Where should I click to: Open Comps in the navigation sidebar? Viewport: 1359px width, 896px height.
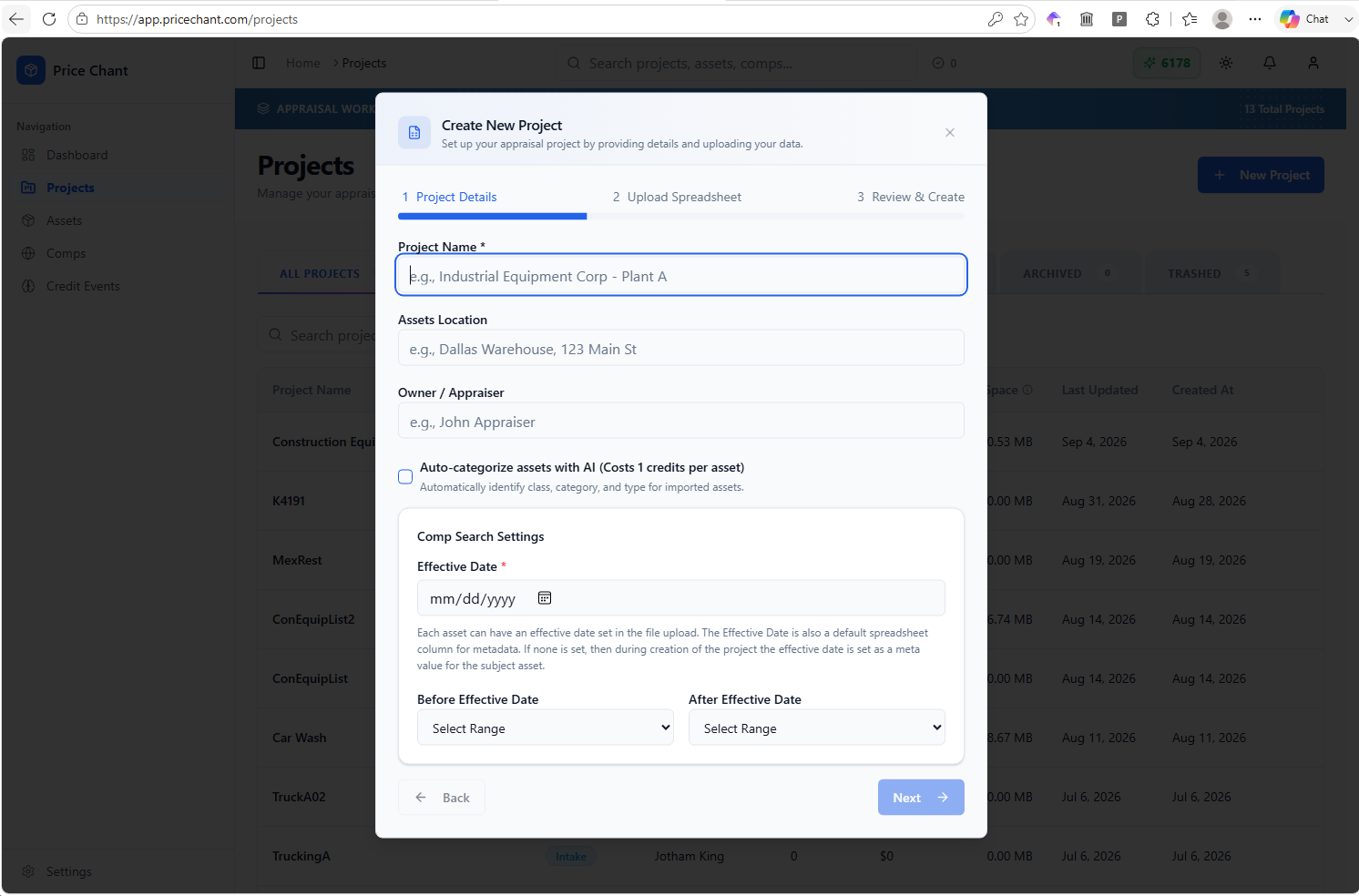66,253
